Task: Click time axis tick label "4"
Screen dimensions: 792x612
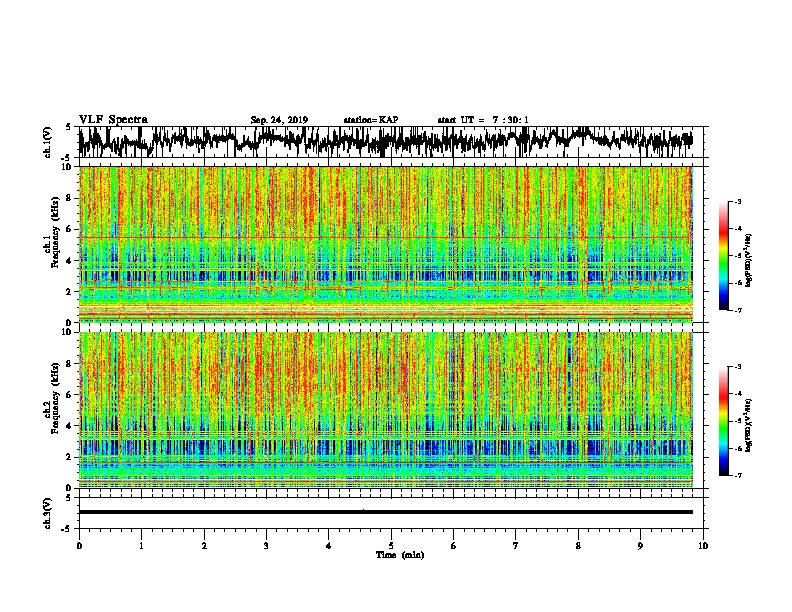Action: click(x=329, y=546)
